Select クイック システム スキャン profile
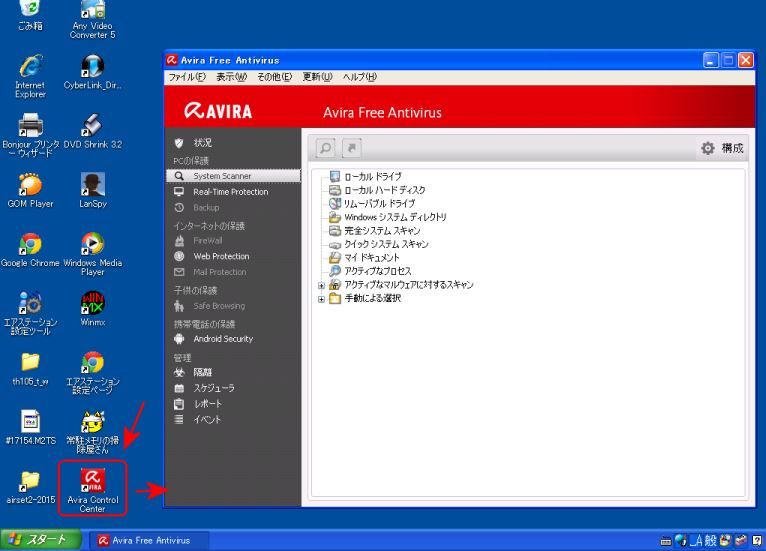This screenshot has height=551, width=766. pyautogui.click(x=386, y=244)
